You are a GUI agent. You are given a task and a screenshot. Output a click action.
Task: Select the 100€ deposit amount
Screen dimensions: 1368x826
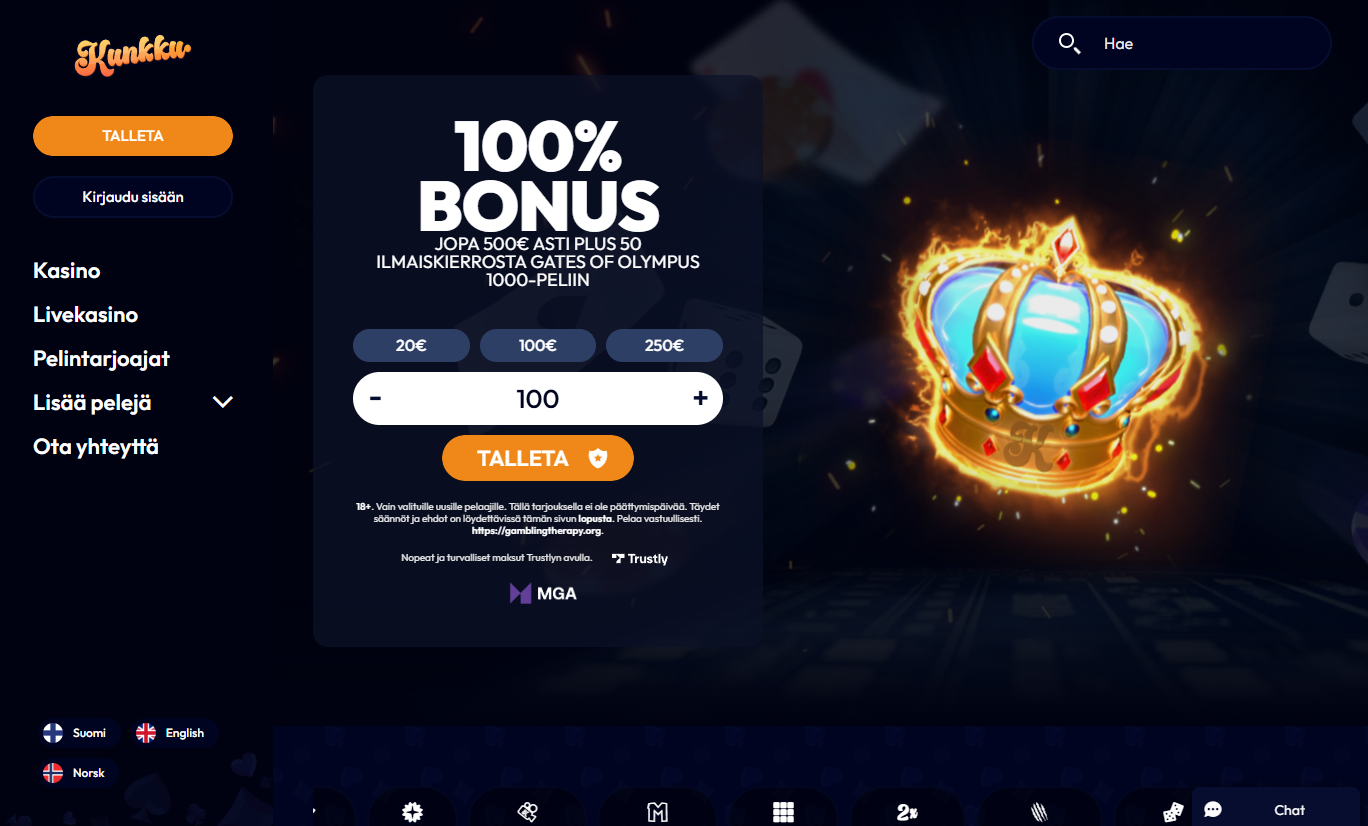538,345
